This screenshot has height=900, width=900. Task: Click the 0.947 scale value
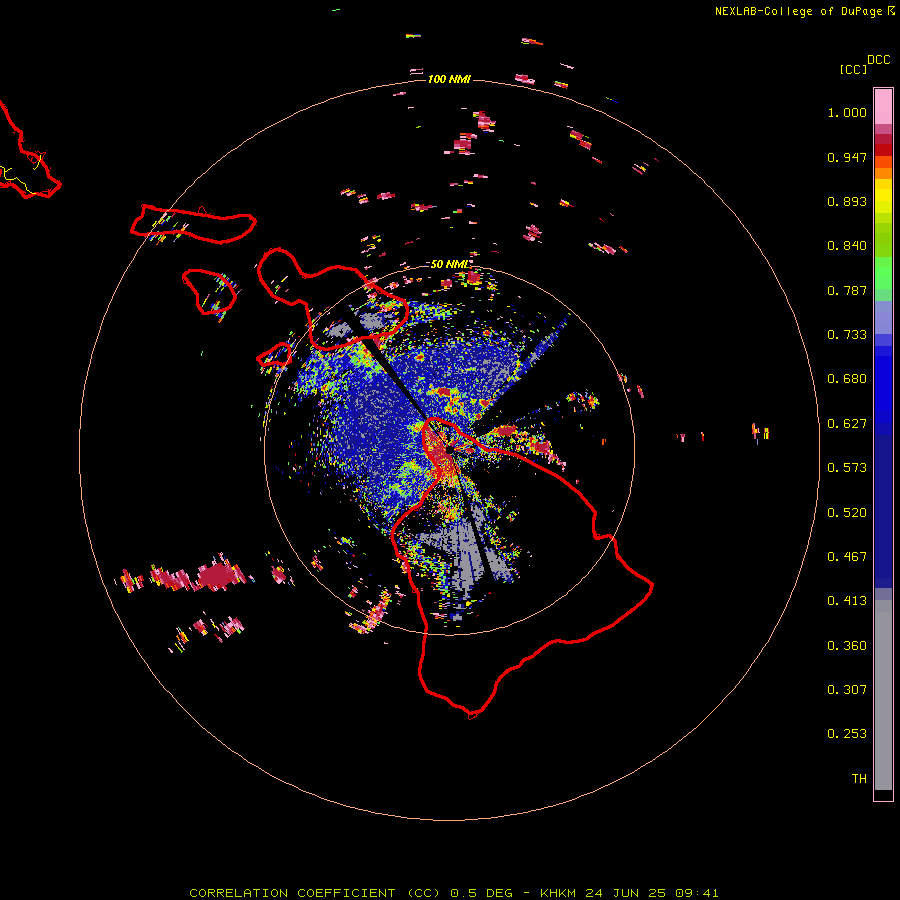pyautogui.click(x=847, y=157)
